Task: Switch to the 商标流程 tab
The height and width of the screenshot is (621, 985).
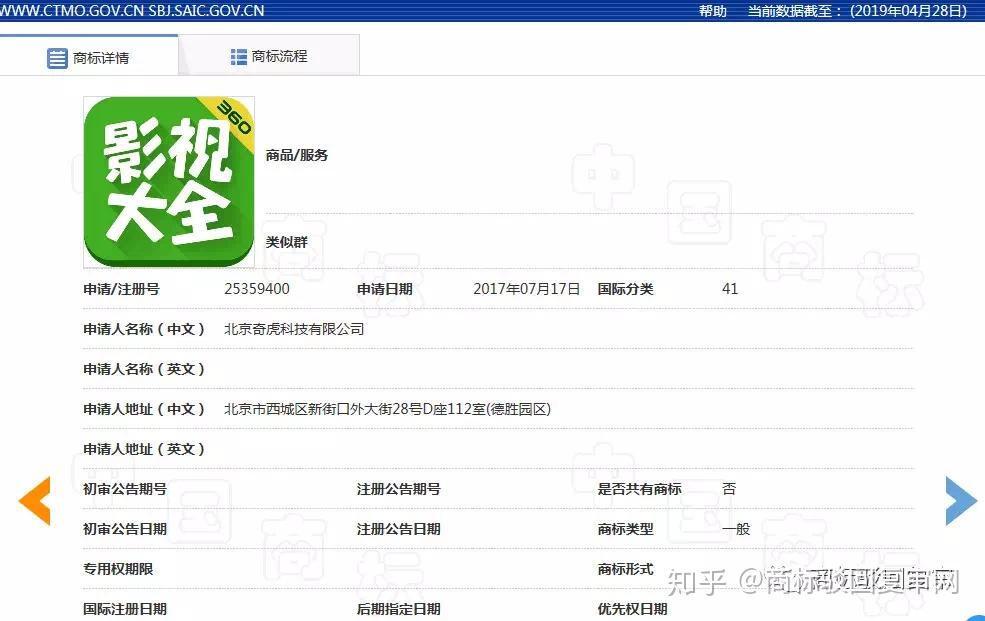Action: point(269,57)
